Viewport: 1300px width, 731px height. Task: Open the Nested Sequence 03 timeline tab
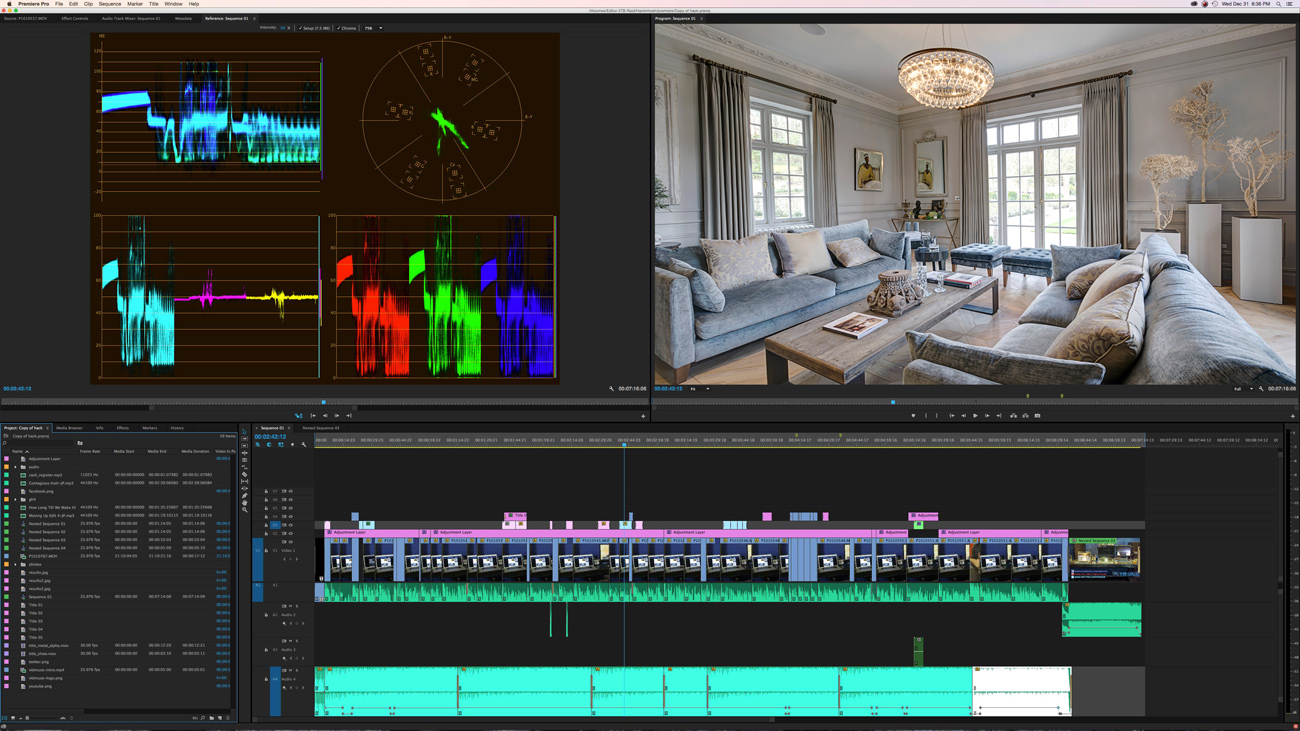pos(321,428)
